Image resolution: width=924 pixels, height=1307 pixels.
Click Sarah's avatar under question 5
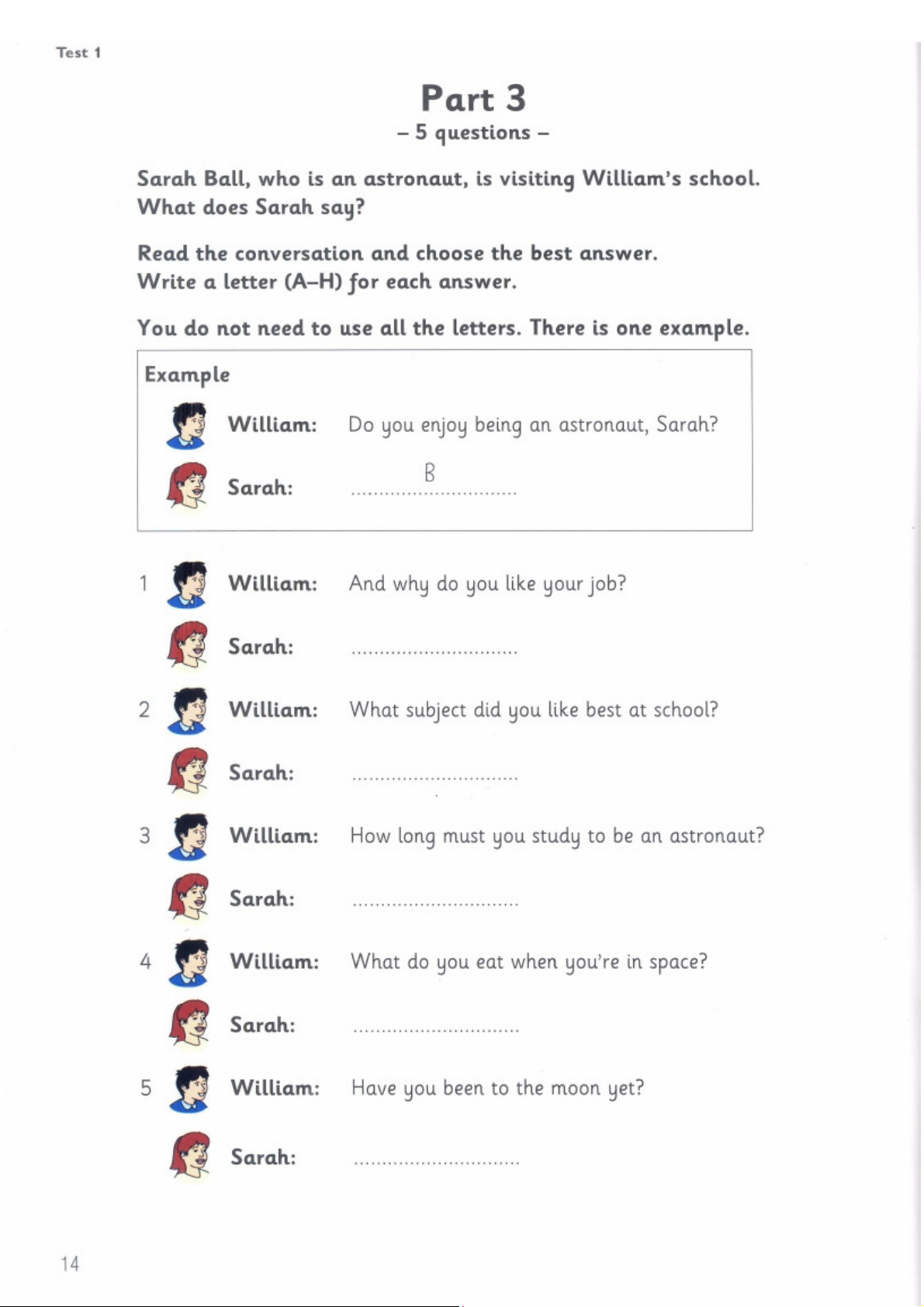(x=191, y=1155)
